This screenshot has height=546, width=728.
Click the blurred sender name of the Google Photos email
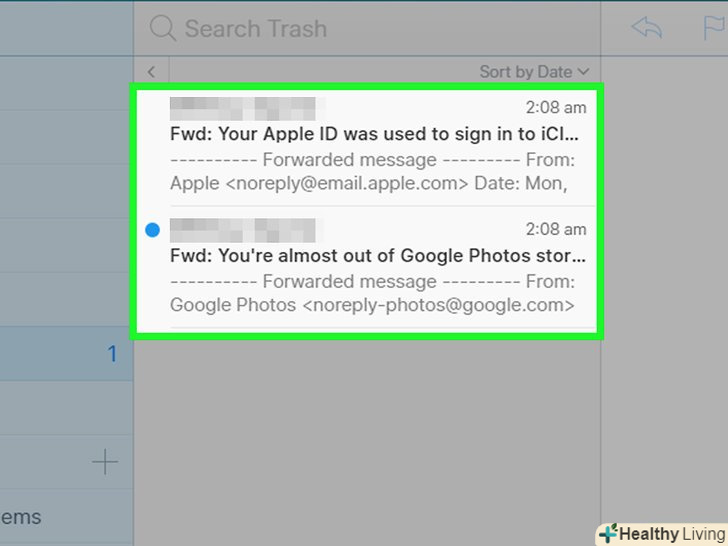pyautogui.click(x=243, y=230)
